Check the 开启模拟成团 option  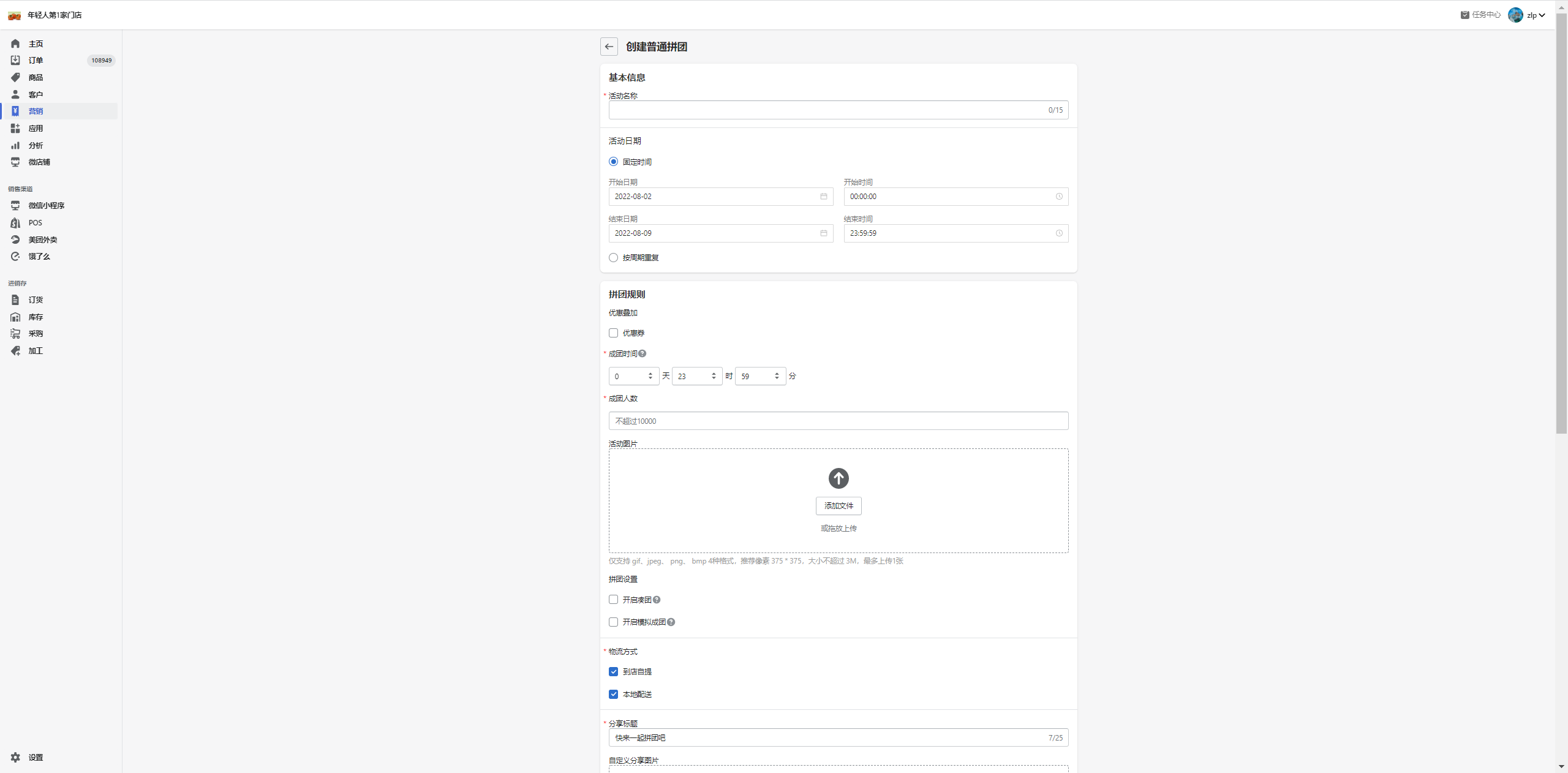pyautogui.click(x=613, y=622)
